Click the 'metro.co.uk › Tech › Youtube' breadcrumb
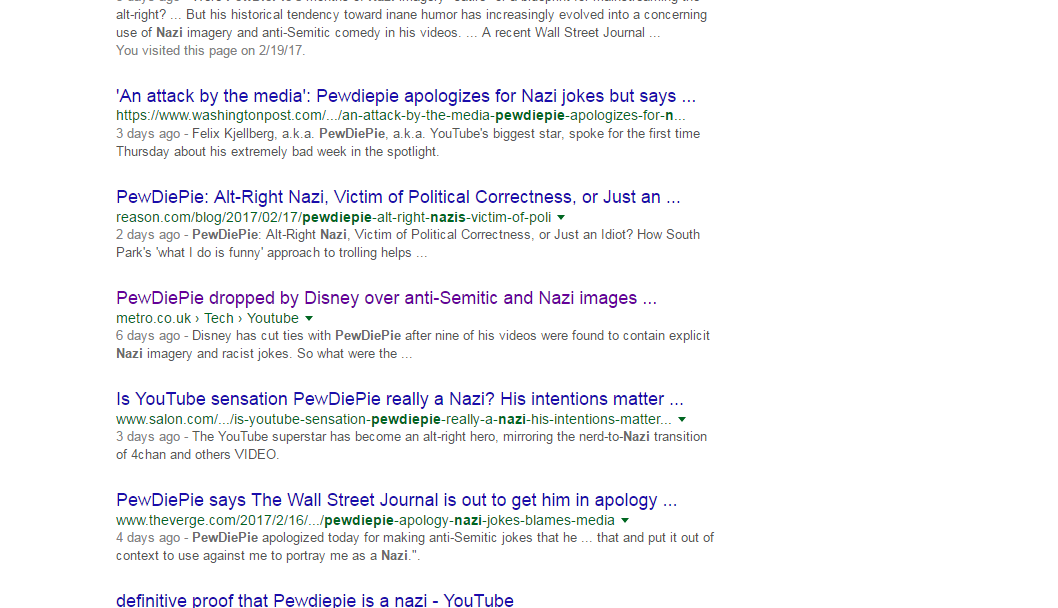Viewport: 1058px width, 608px height. pyautogui.click(x=207, y=319)
